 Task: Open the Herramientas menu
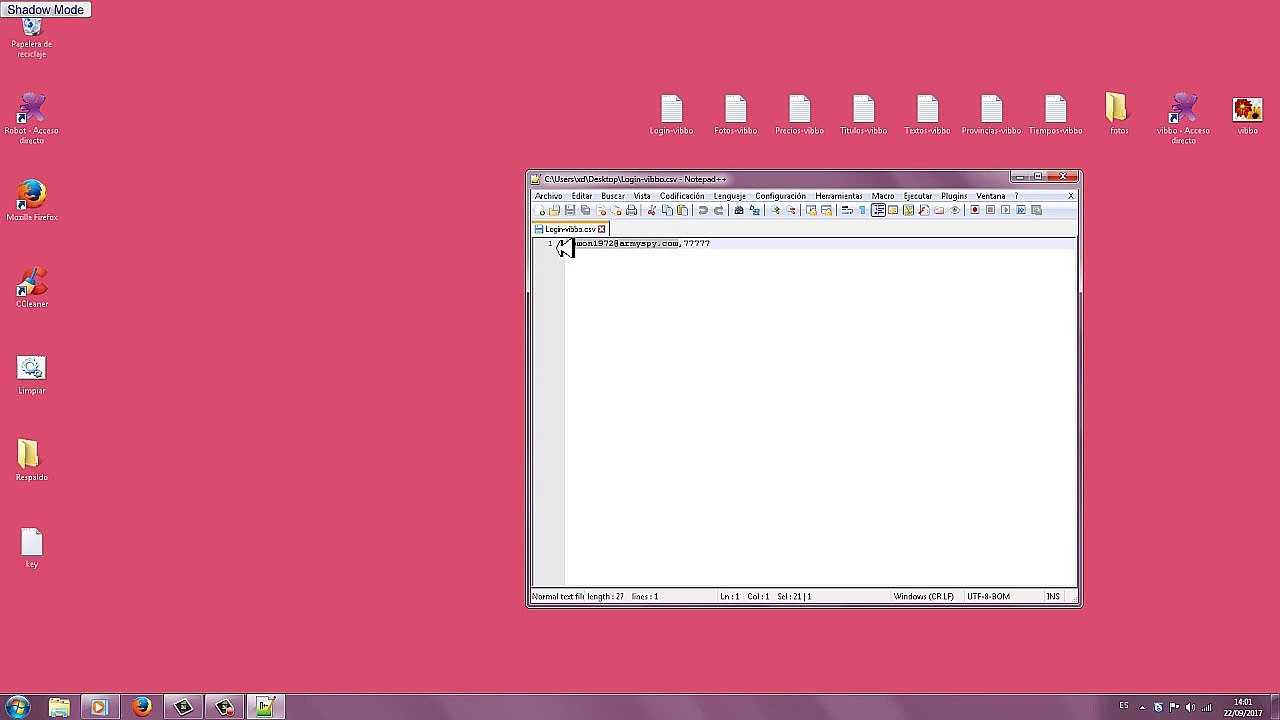[x=839, y=196]
